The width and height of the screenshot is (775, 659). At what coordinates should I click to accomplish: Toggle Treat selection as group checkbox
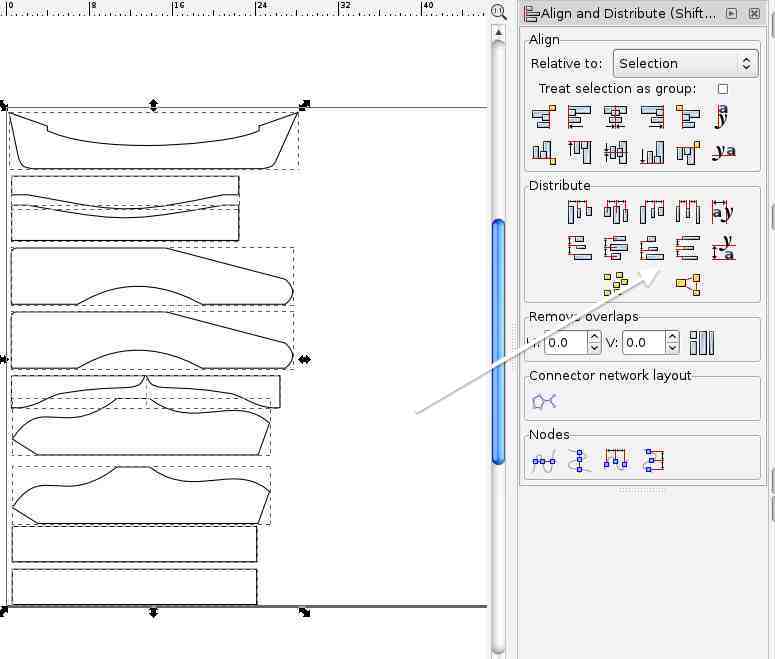pyautogui.click(x=723, y=89)
